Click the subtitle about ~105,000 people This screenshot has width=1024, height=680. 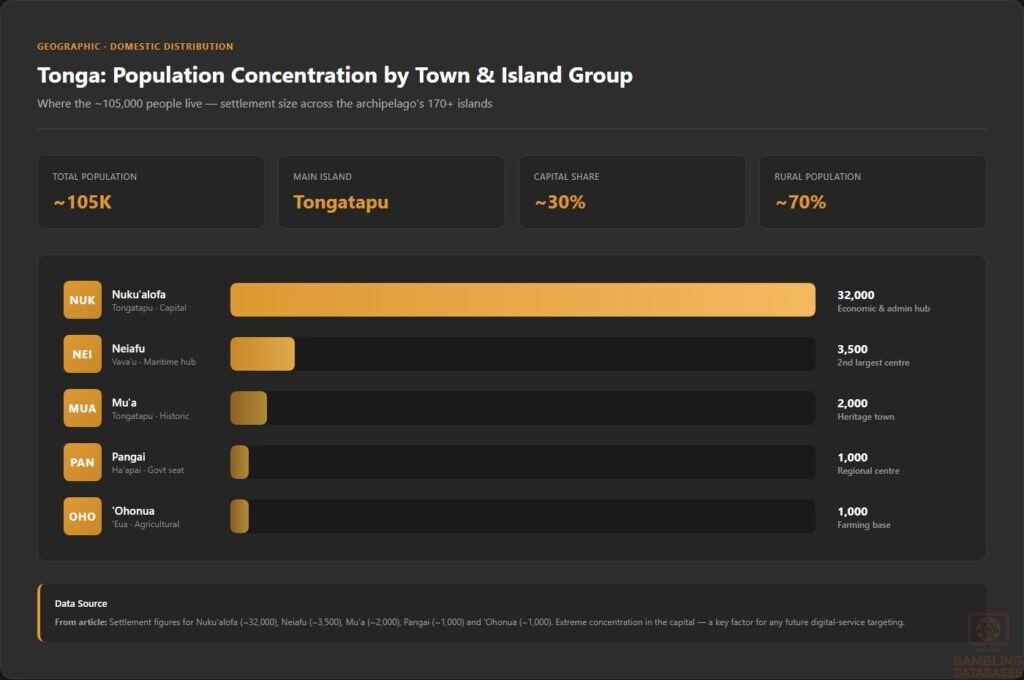point(264,104)
